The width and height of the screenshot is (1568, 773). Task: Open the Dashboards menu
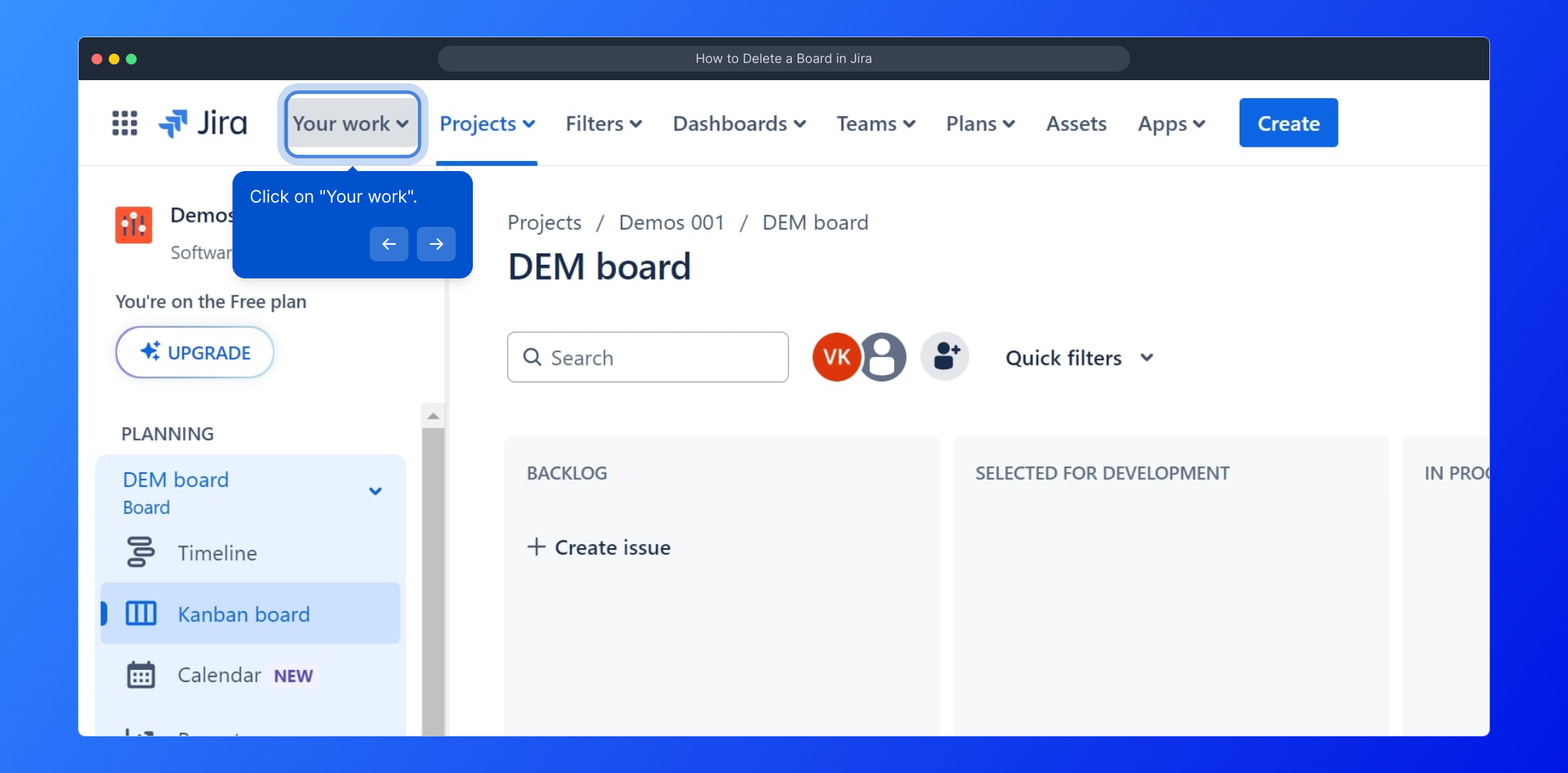[739, 124]
